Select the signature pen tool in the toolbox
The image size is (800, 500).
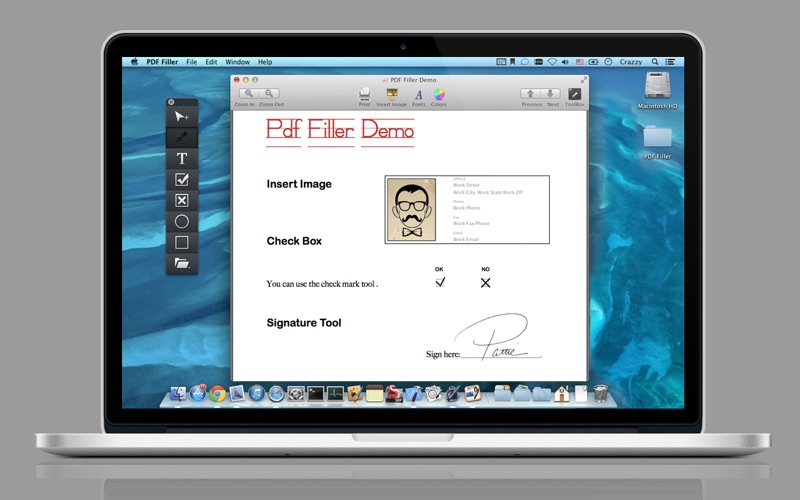coord(182,137)
